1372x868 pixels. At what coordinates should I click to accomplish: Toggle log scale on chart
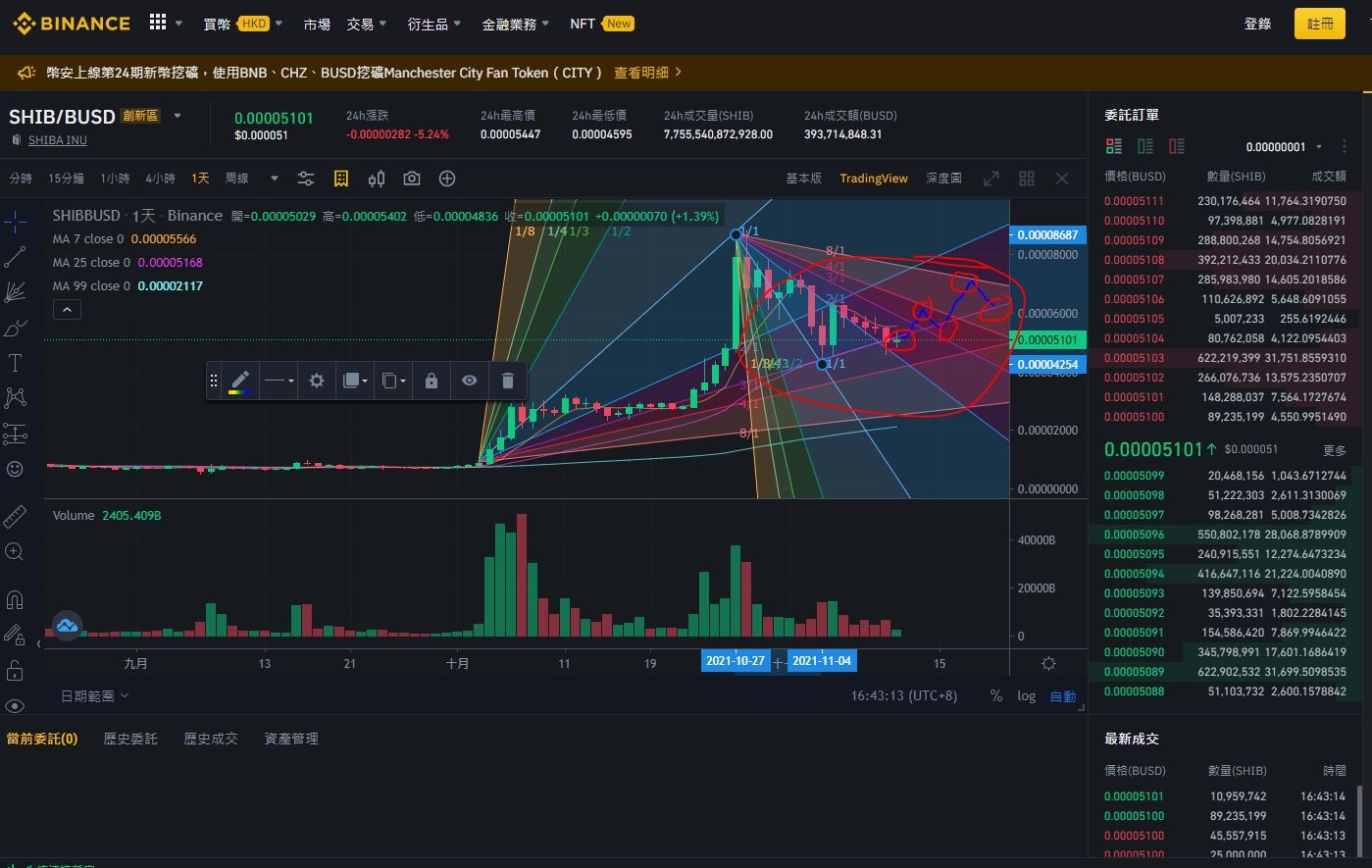tap(1026, 695)
